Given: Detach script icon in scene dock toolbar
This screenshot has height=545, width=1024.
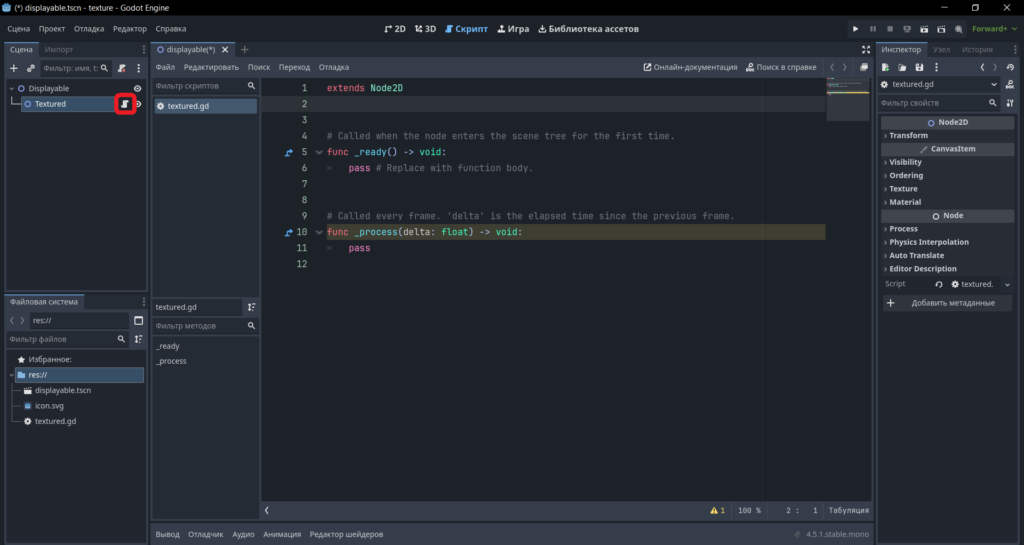Looking at the screenshot, I should 121,68.
